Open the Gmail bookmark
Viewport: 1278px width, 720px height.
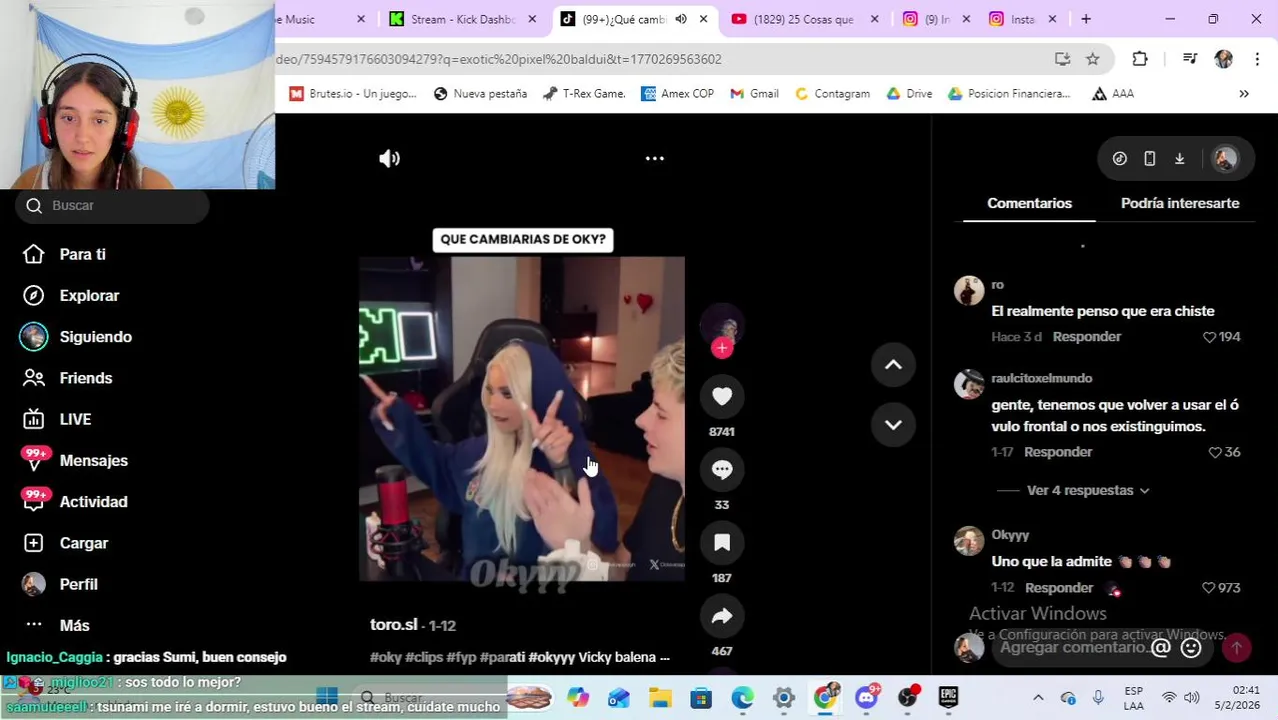coord(755,93)
